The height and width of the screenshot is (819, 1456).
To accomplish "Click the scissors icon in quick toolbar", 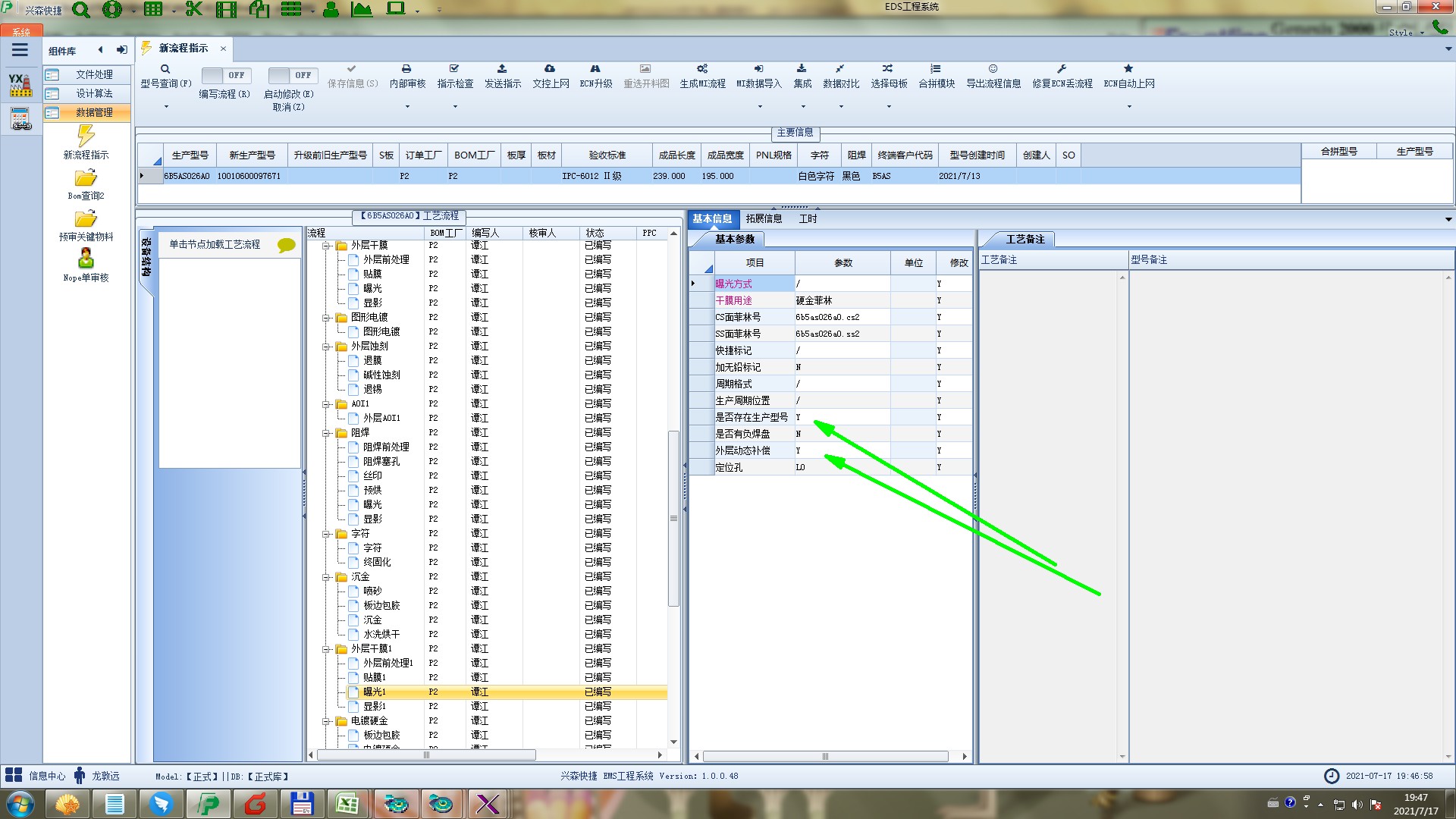I will click(x=193, y=10).
